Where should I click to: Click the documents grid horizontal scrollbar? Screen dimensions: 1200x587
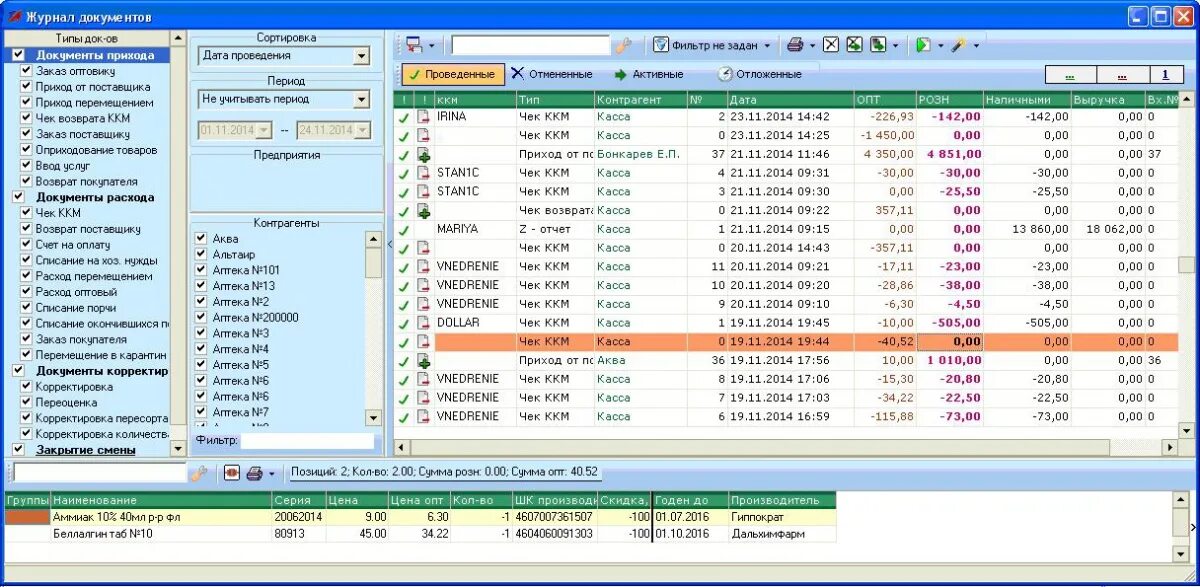[x=787, y=448]
